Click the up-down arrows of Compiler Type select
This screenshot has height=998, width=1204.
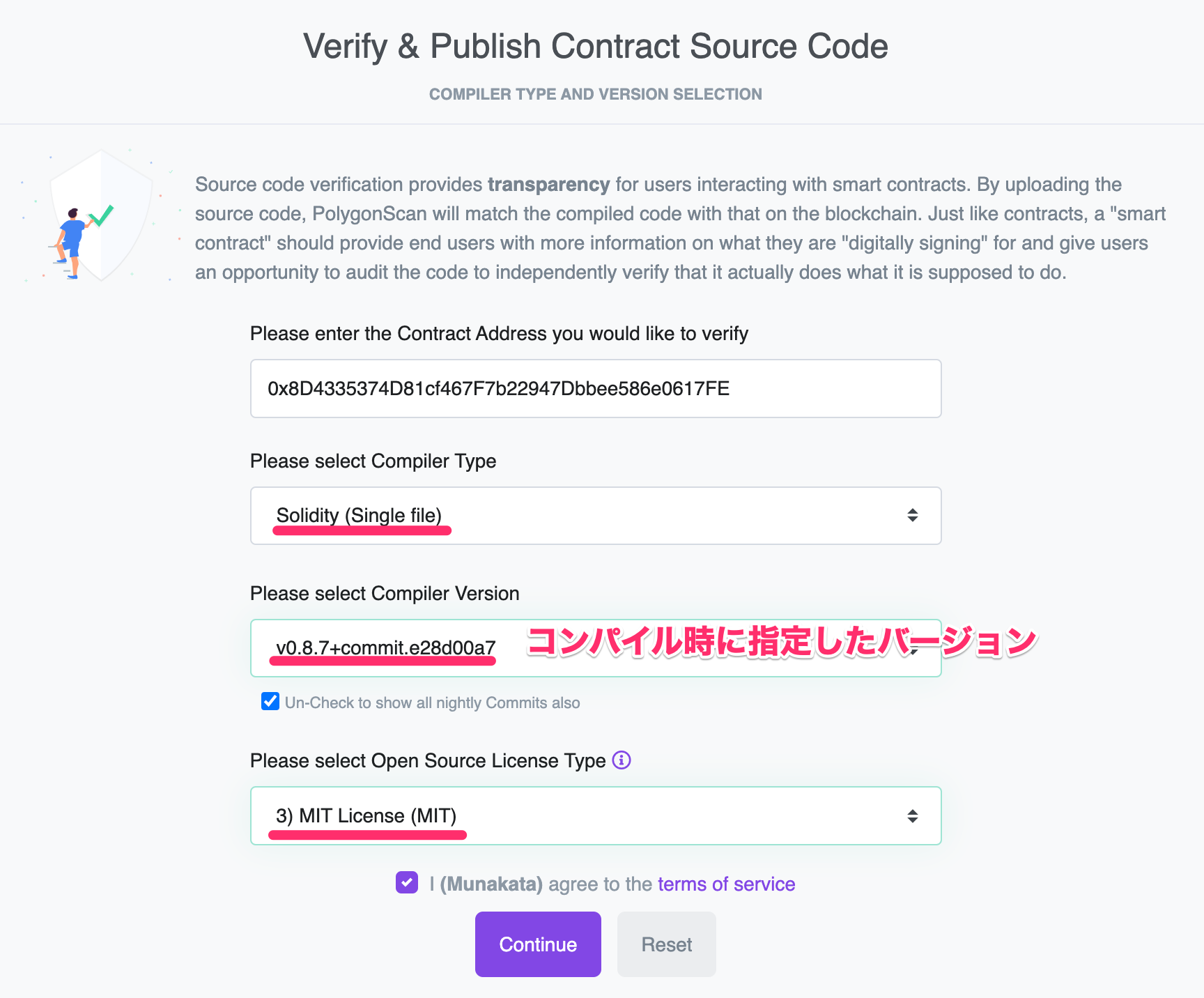click(912, 515)
